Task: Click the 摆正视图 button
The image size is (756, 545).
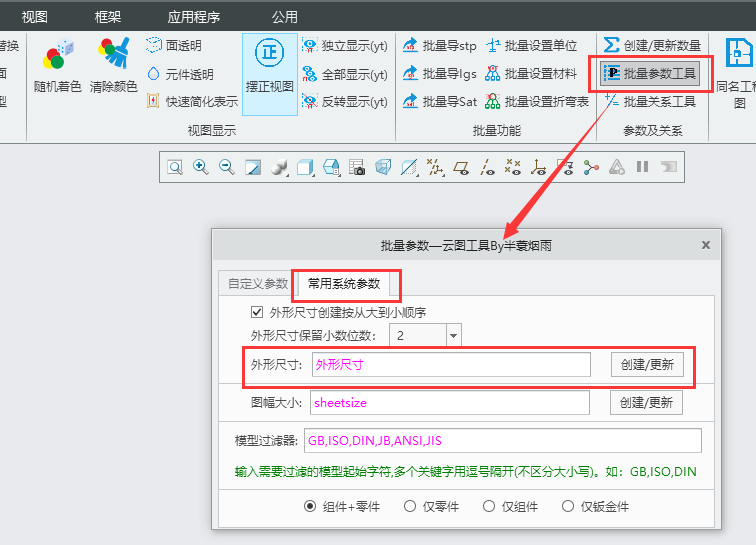Action: point(270,74)
